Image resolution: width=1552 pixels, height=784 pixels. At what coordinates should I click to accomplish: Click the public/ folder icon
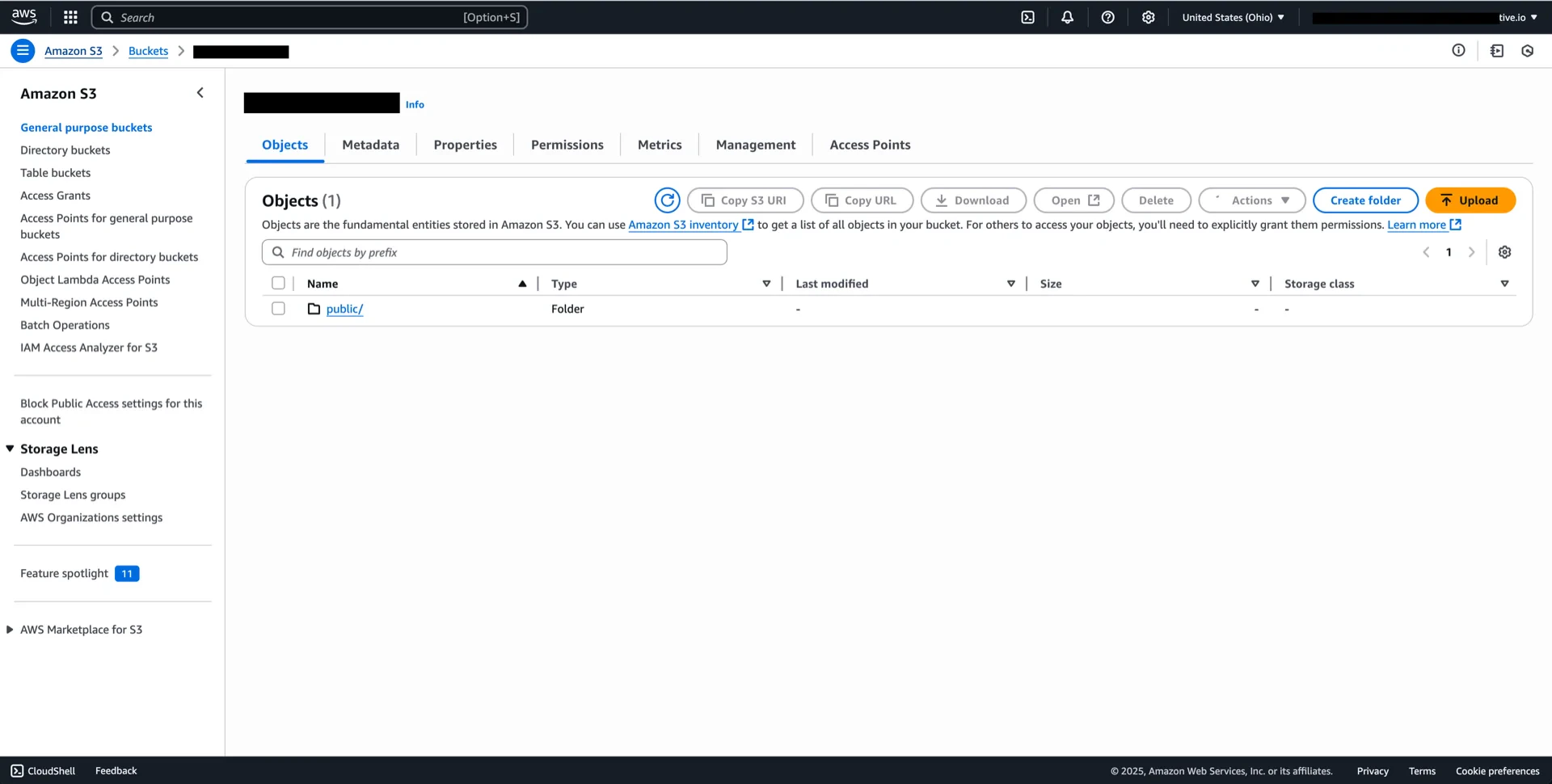click(x=314, y=309)
